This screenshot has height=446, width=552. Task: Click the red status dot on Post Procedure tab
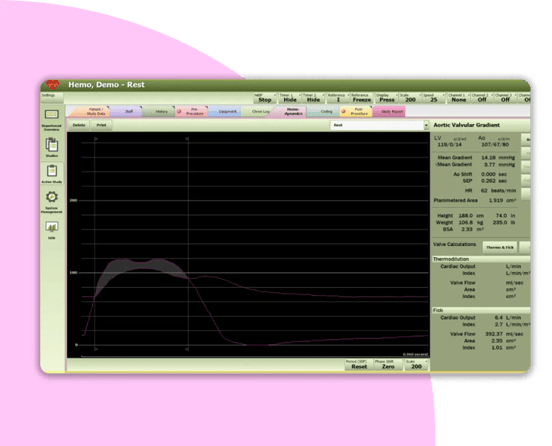[x=344, y=112]
